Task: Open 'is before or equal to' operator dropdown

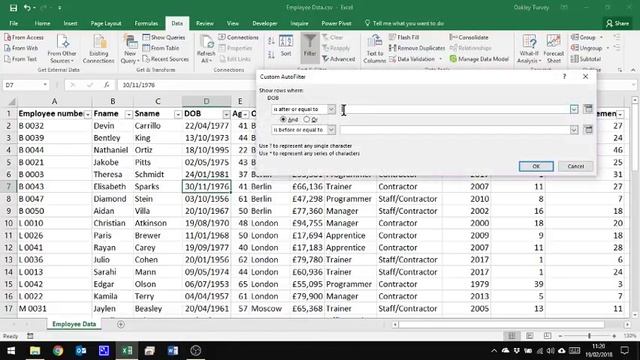Action: (x=331, y=130)
